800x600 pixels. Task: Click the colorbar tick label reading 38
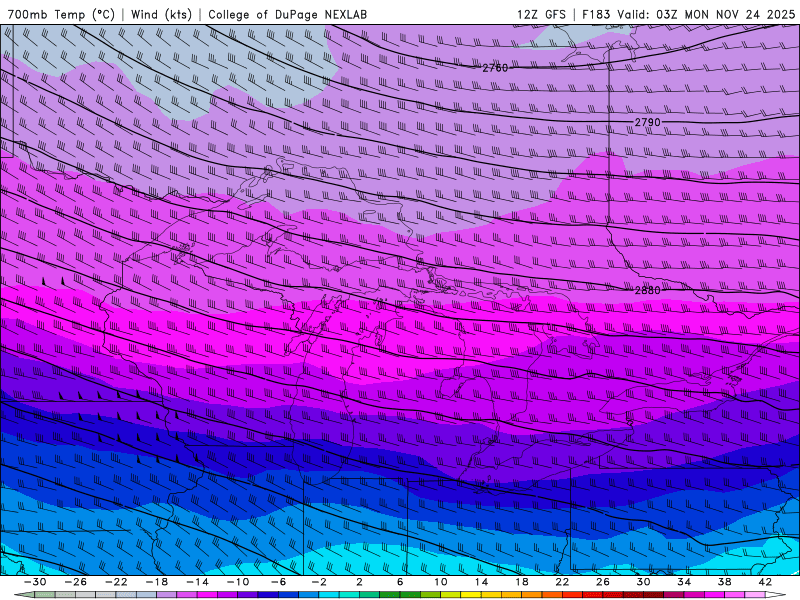point(724,582)
